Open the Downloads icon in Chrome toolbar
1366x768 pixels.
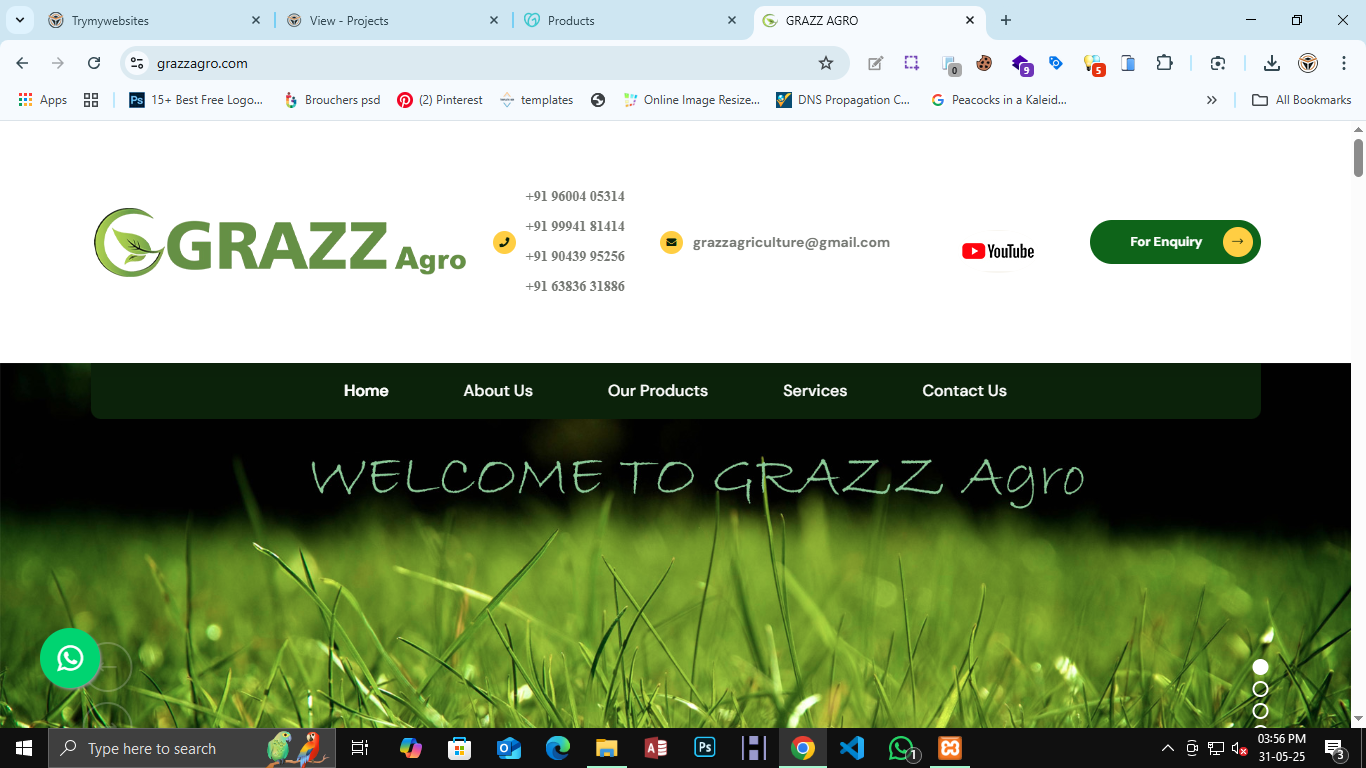(x=1271, y=62)
